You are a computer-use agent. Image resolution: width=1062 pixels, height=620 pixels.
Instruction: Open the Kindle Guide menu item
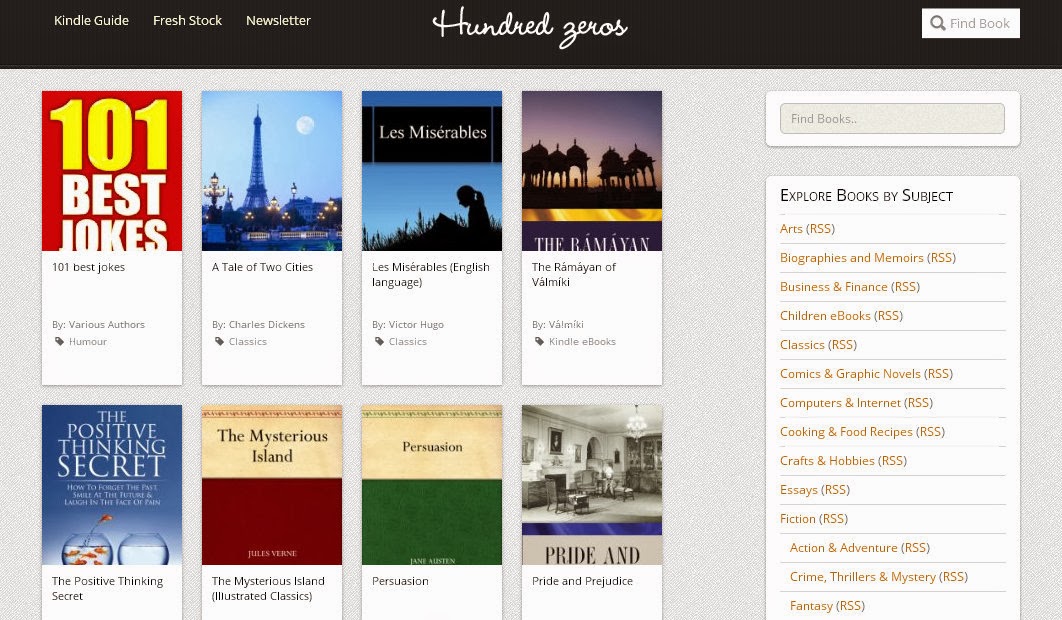(x=91, y=20)
